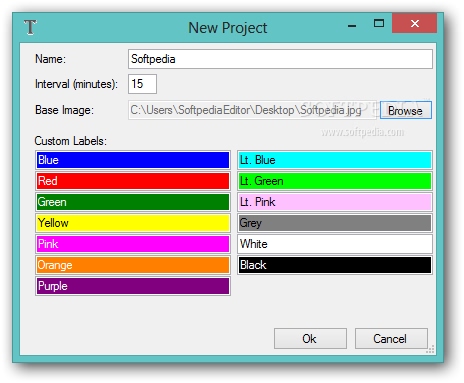Screen dimensions: 464x383
Task: Select the Yellow custom label
Action: 133,223
